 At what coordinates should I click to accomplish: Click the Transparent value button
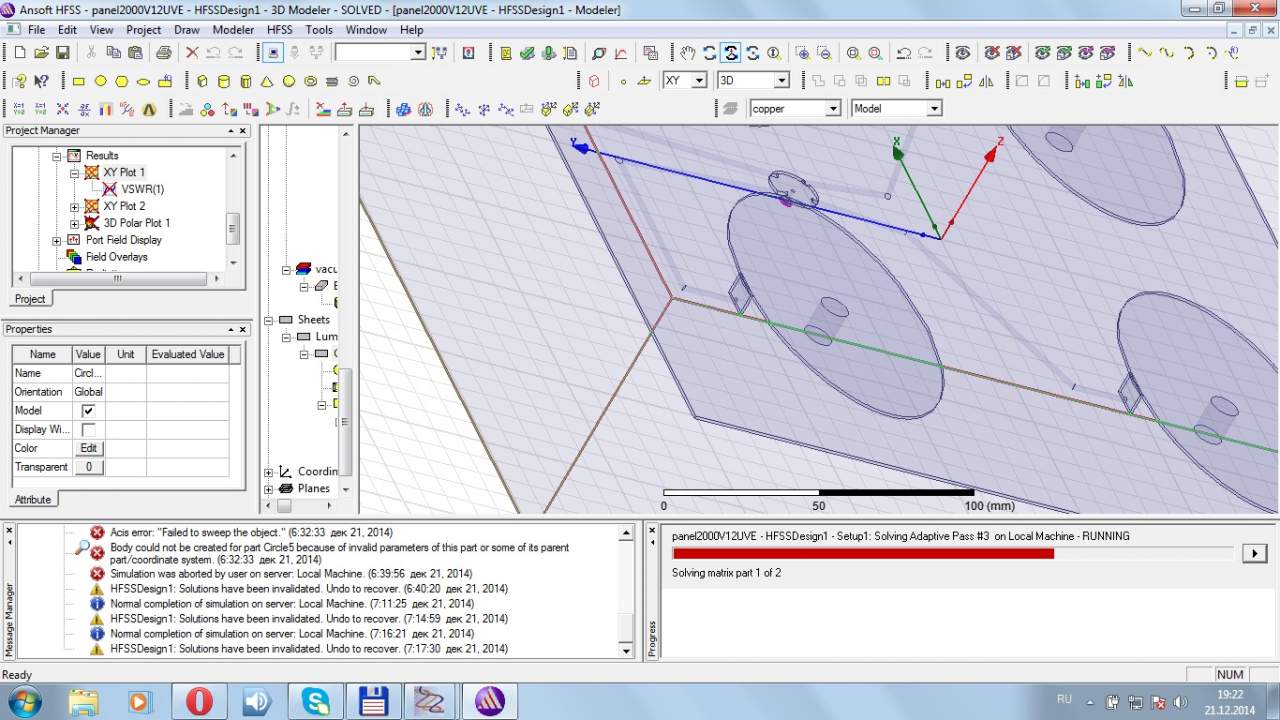(x=88, y=467)
